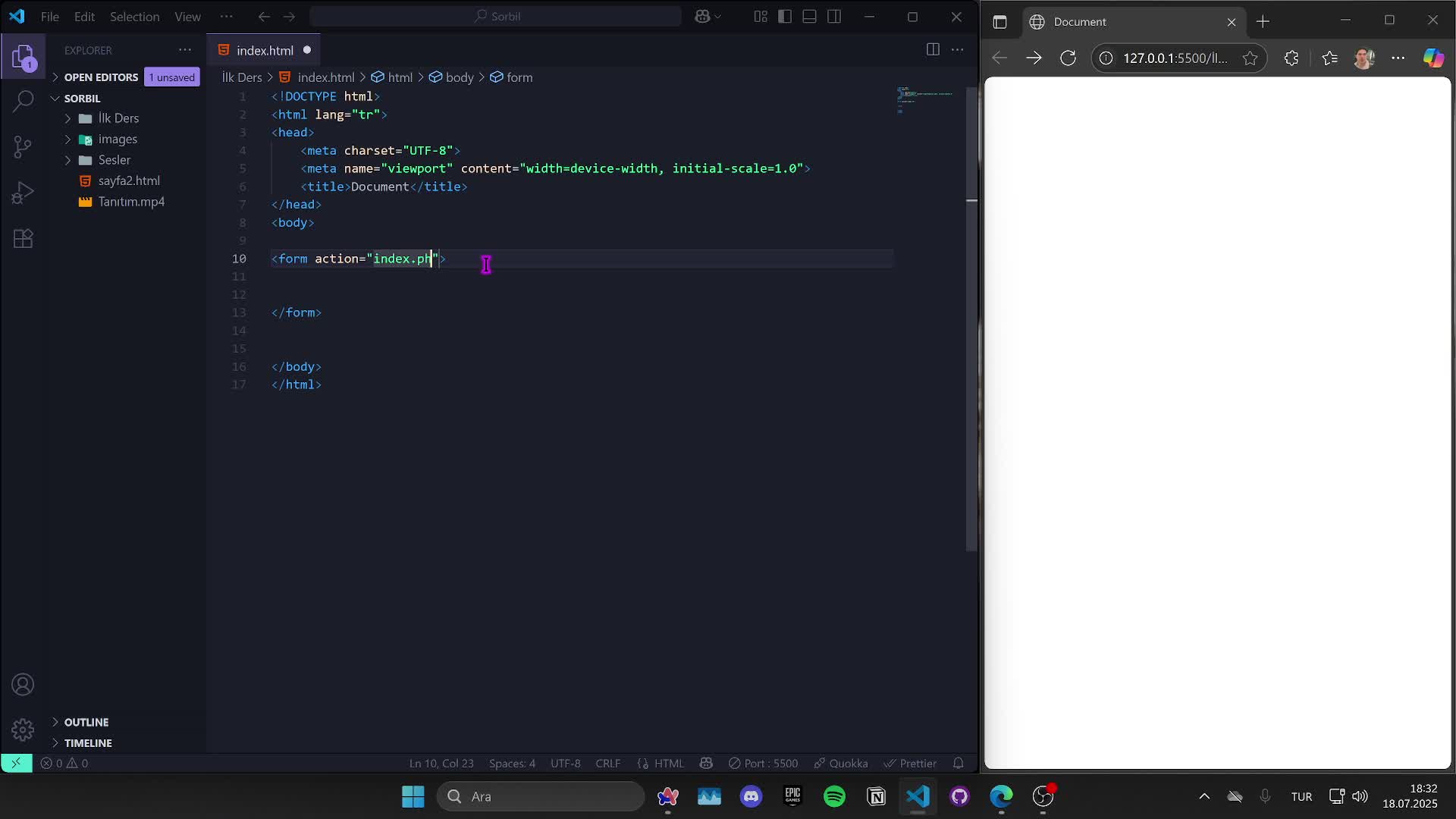
Task: Click Prettier in status bar
Action: 910,763
